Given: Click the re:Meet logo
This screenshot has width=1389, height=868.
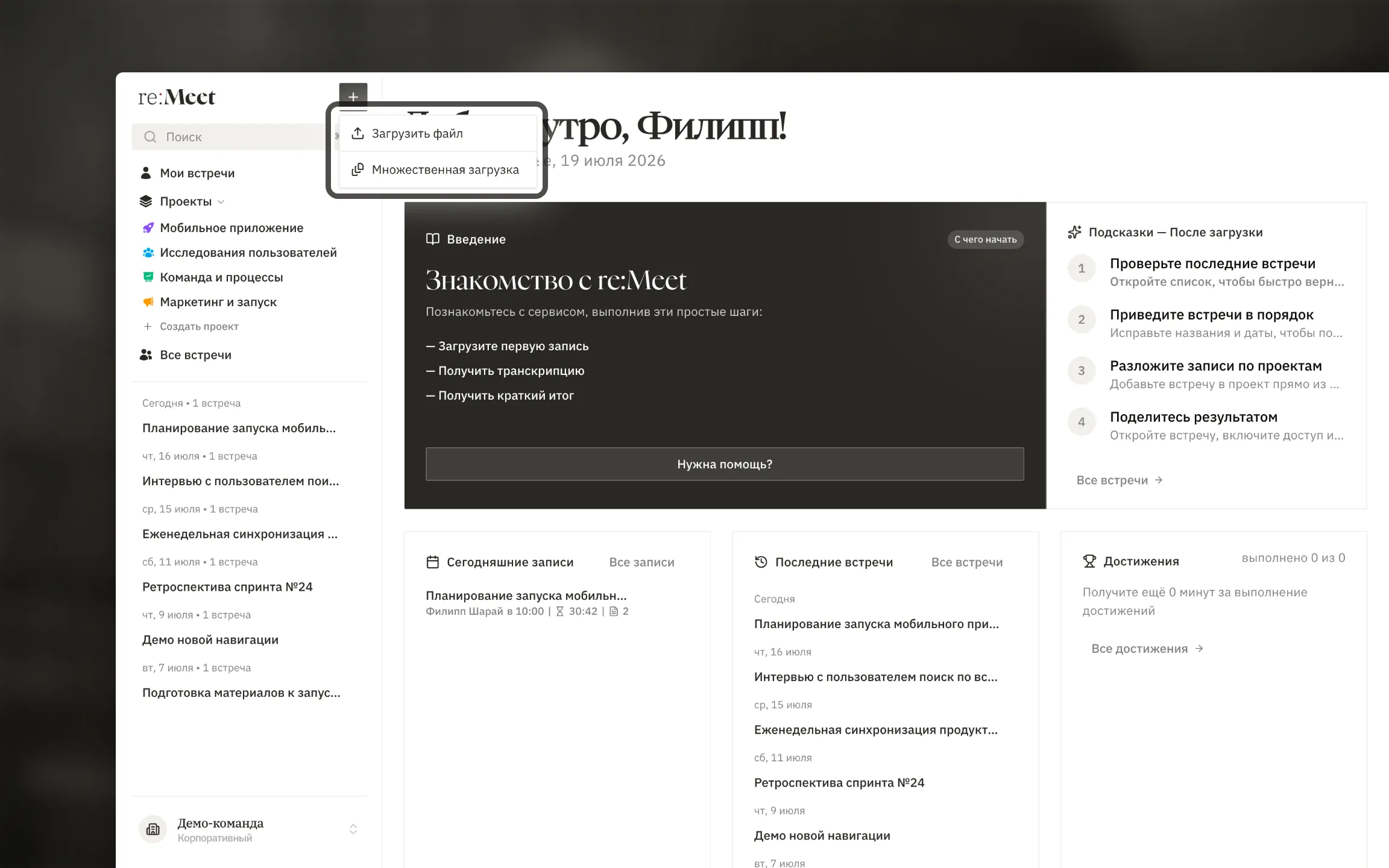Looking at the screenshot, I should 177,97.
